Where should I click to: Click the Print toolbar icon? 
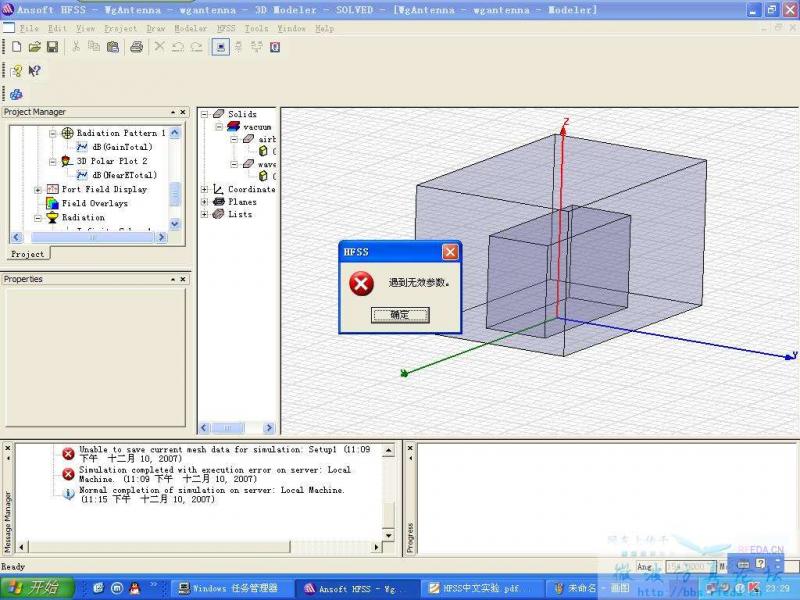click(136, 47)
